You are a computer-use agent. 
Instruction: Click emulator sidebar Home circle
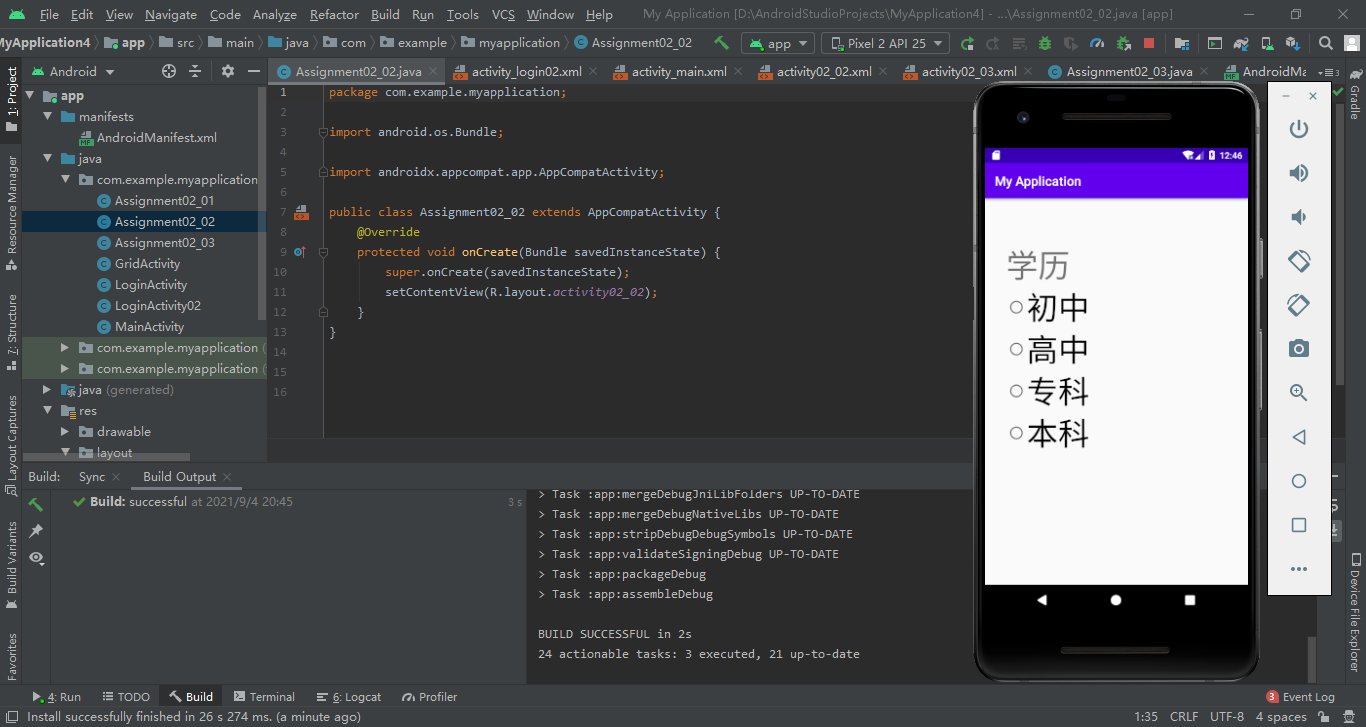1298,481
